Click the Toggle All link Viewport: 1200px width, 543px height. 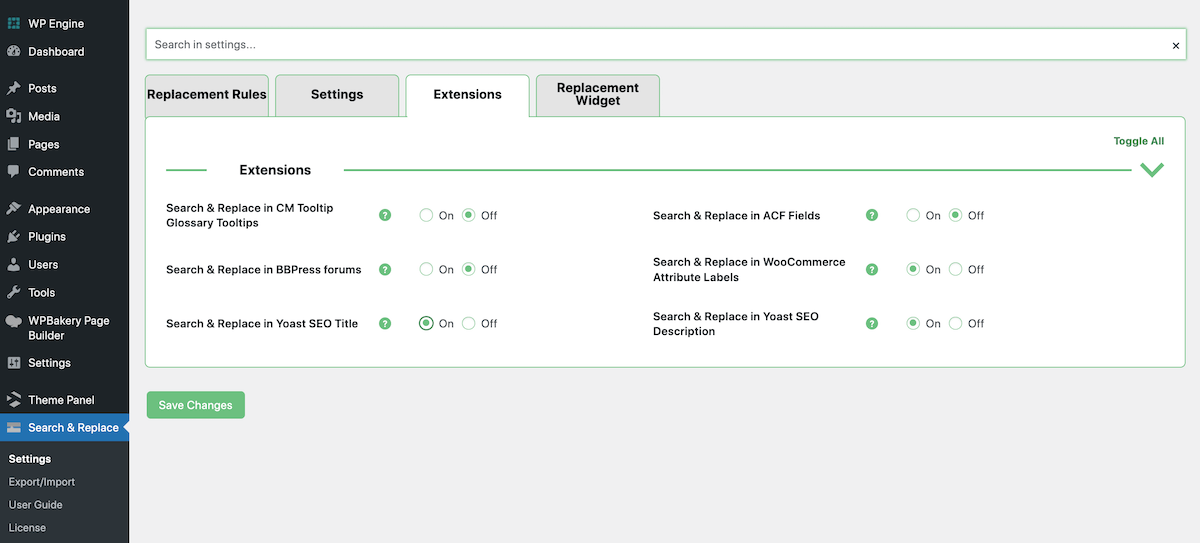[x=1139, y=141]
